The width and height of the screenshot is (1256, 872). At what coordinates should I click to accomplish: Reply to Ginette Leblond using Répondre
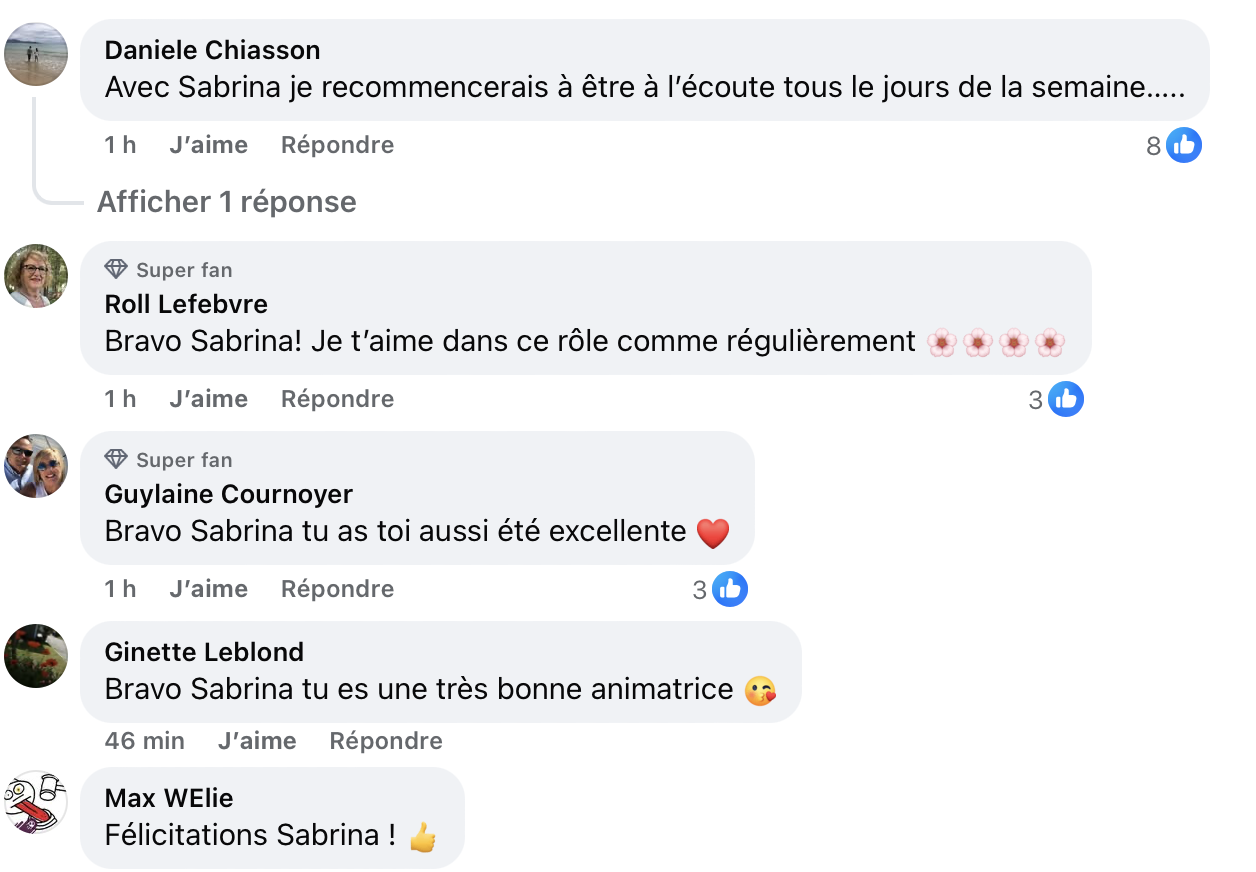tap(386, 740)
